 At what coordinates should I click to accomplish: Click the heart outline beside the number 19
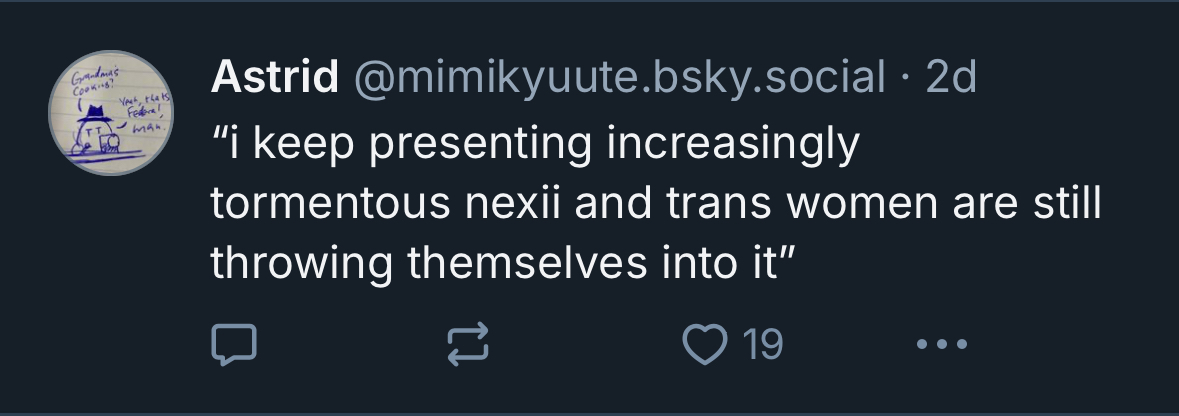coord(705,345)
